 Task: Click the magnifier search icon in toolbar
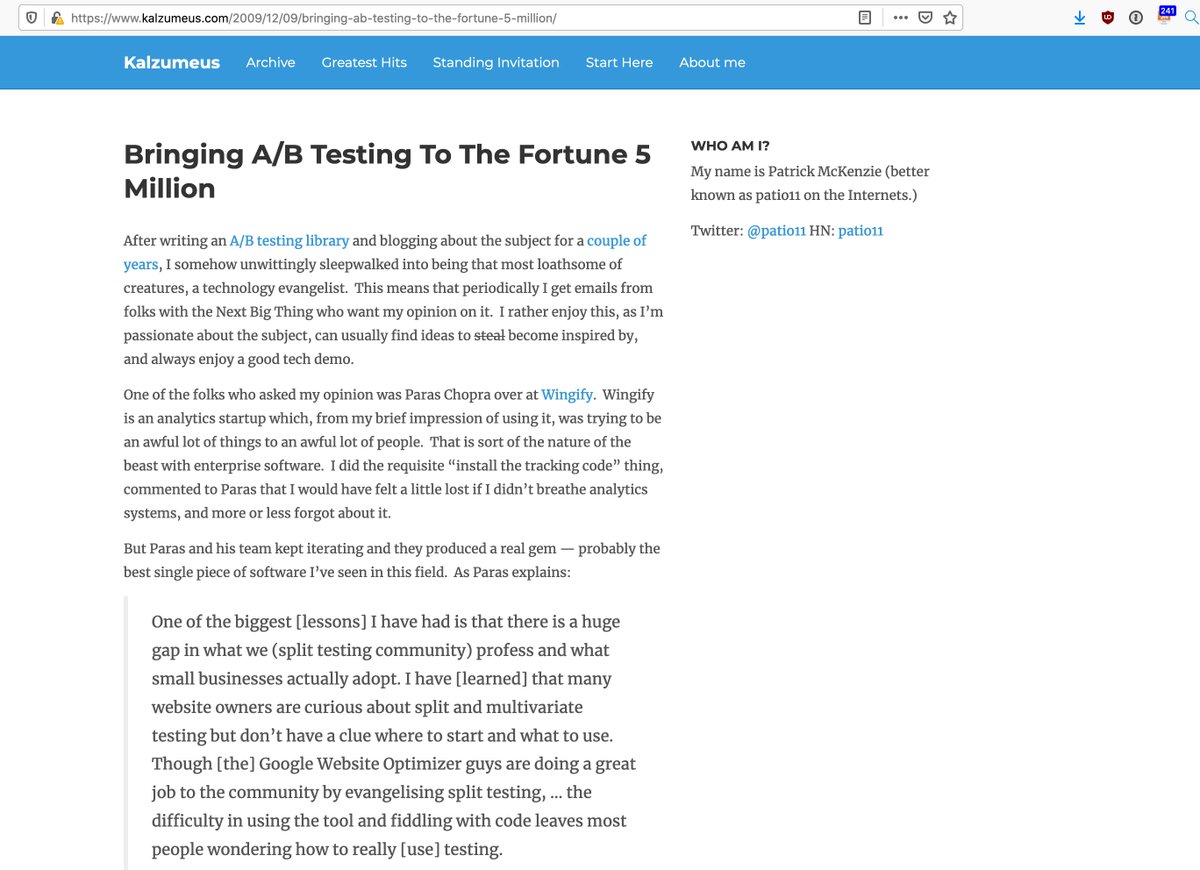click(1190, 18)
